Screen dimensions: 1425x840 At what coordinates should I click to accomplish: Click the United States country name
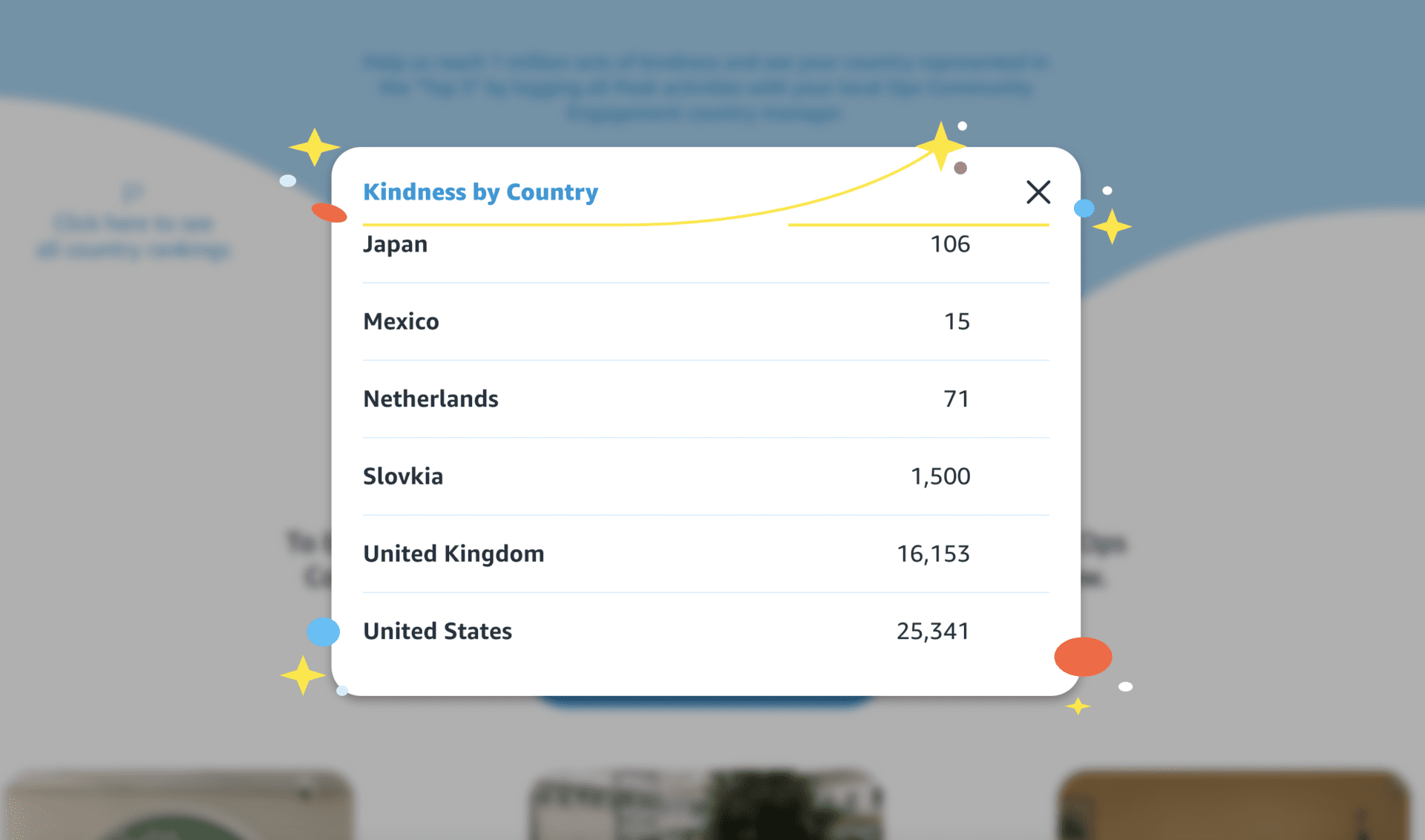437,631
